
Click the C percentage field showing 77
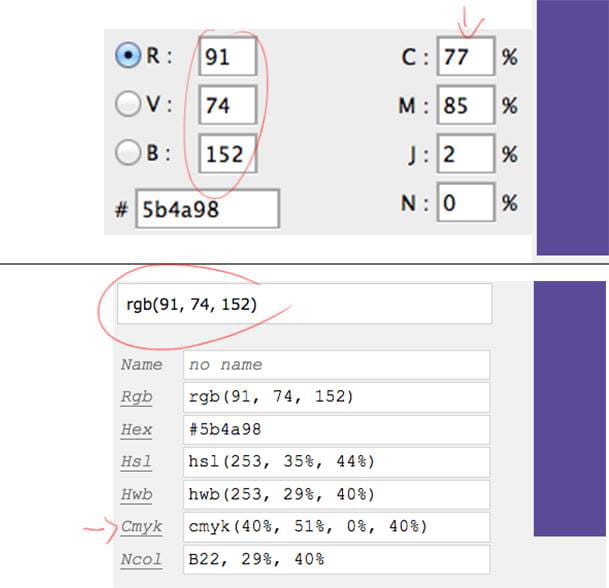(466, 56)
